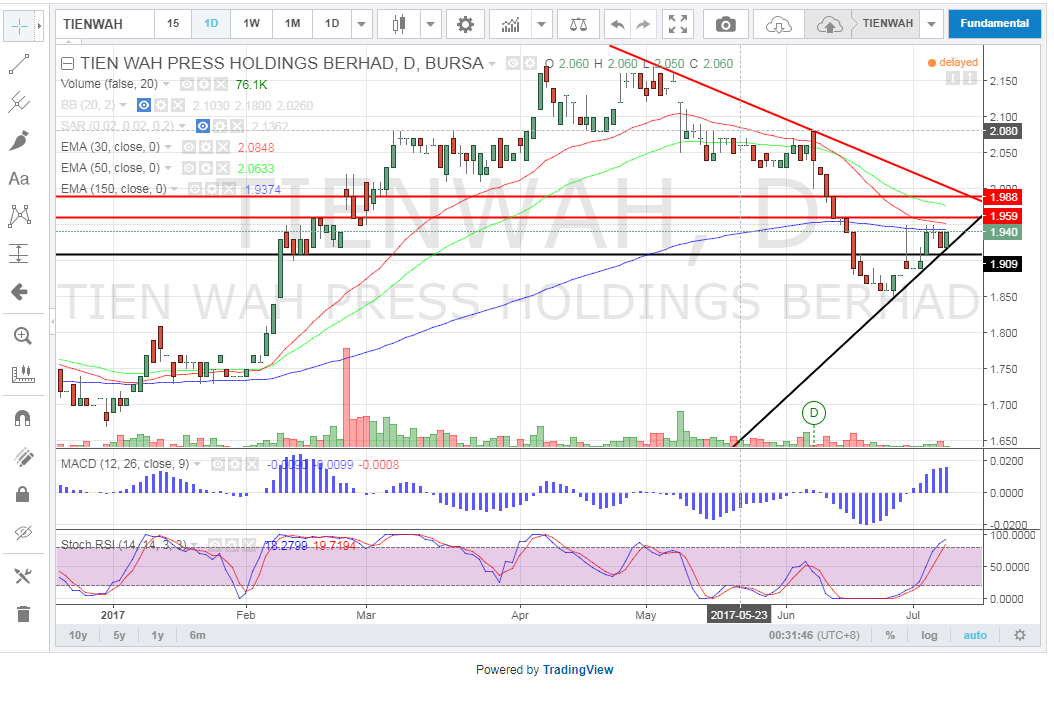Image resolution: width=1054 pixels, height=716 pixels.
Task: Expand the drawing tool cursor flyout arrow
Action: pos(40,26)
